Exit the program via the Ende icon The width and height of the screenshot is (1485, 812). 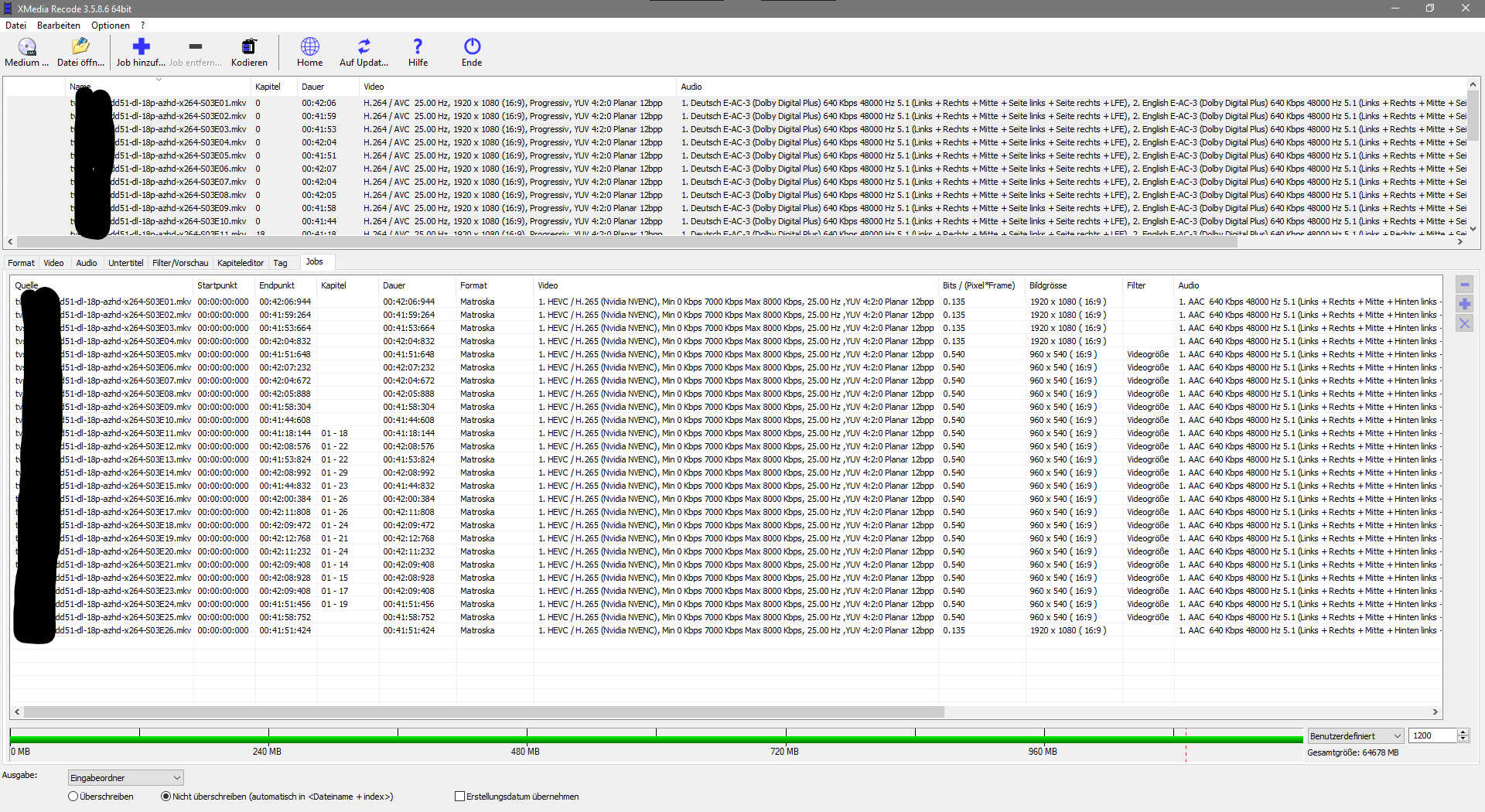pos(471,51)
